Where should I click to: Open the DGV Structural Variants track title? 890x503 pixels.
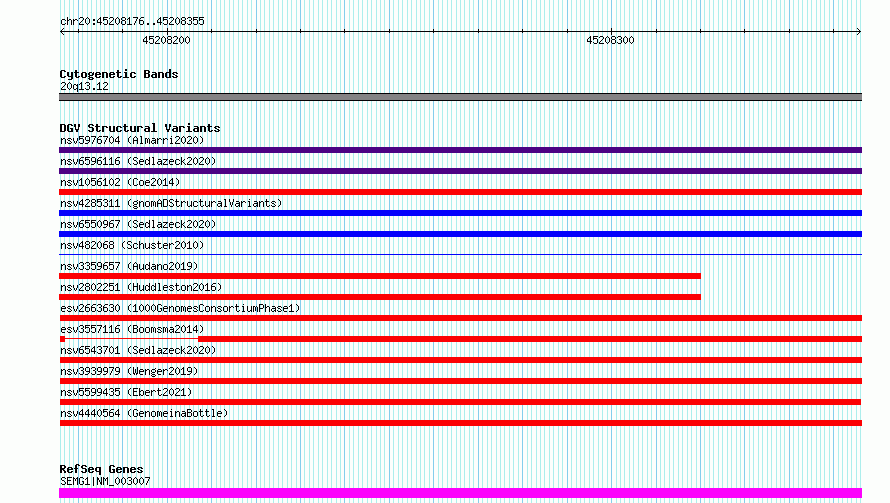140,128
